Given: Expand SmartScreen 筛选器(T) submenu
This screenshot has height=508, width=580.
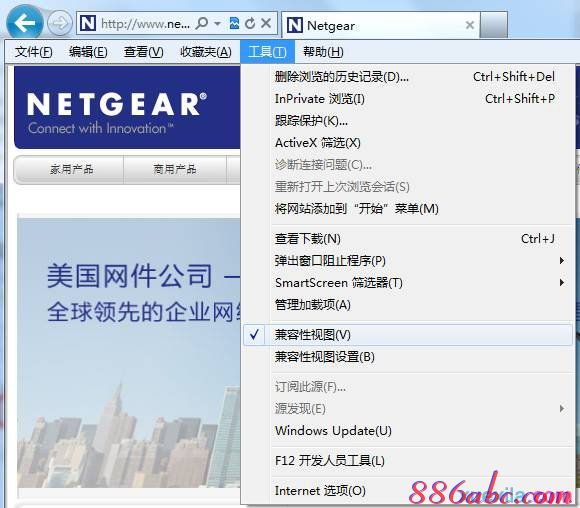Looking at the screenshot, I should click(408, 283).
